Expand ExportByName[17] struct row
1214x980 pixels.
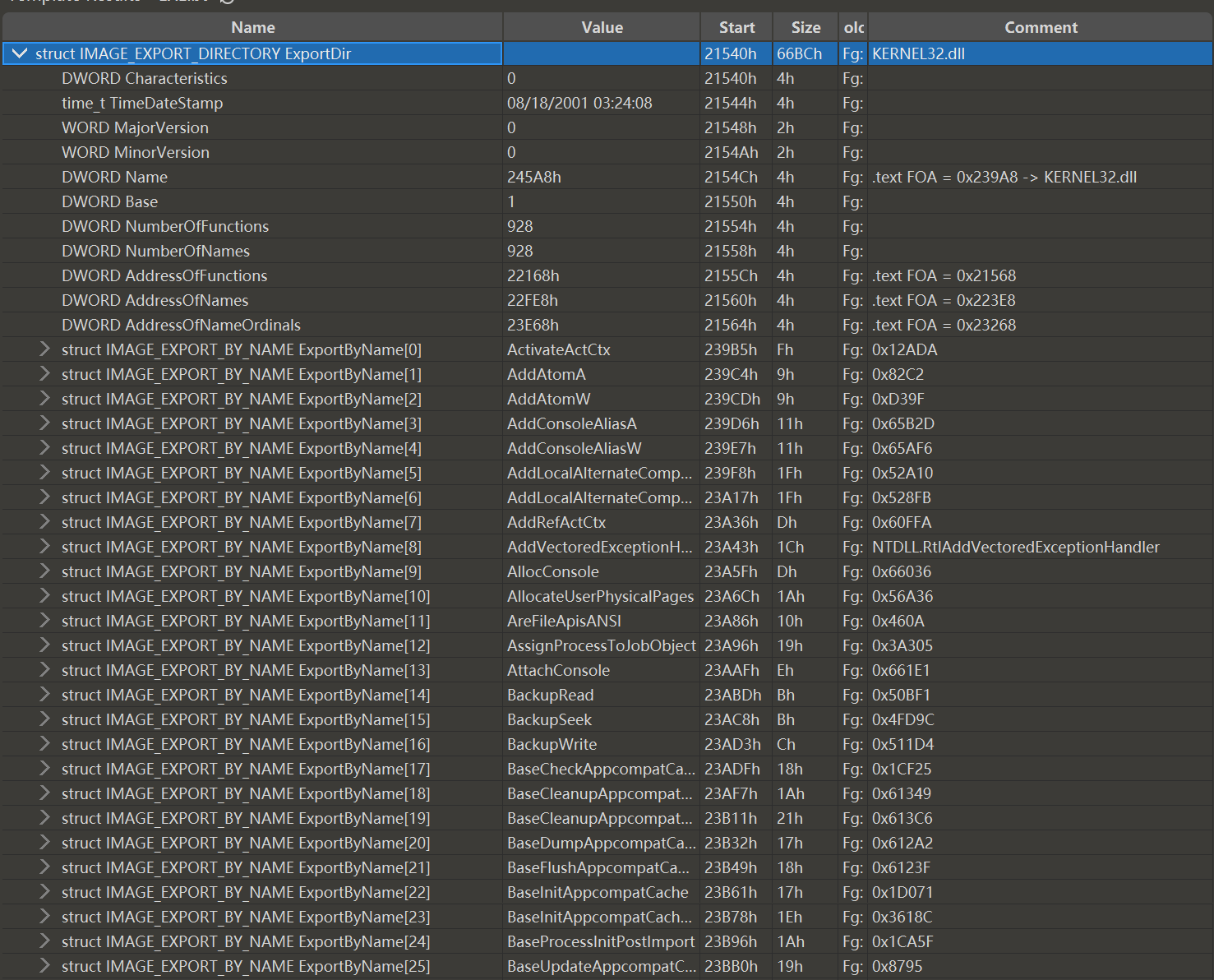45,769
